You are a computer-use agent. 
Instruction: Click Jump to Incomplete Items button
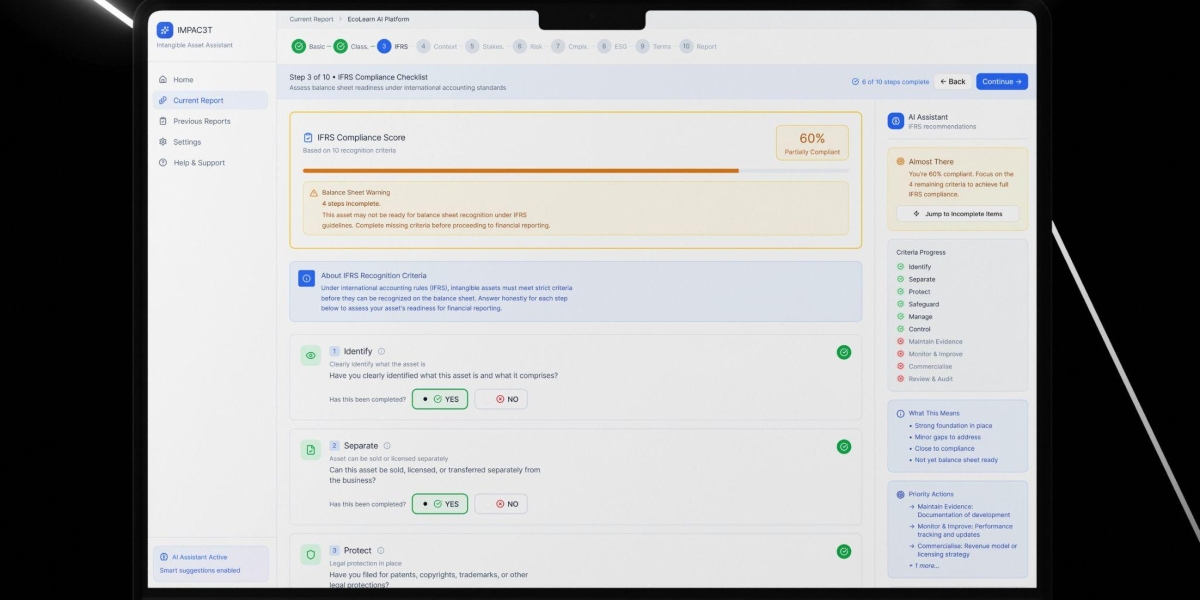957,214
